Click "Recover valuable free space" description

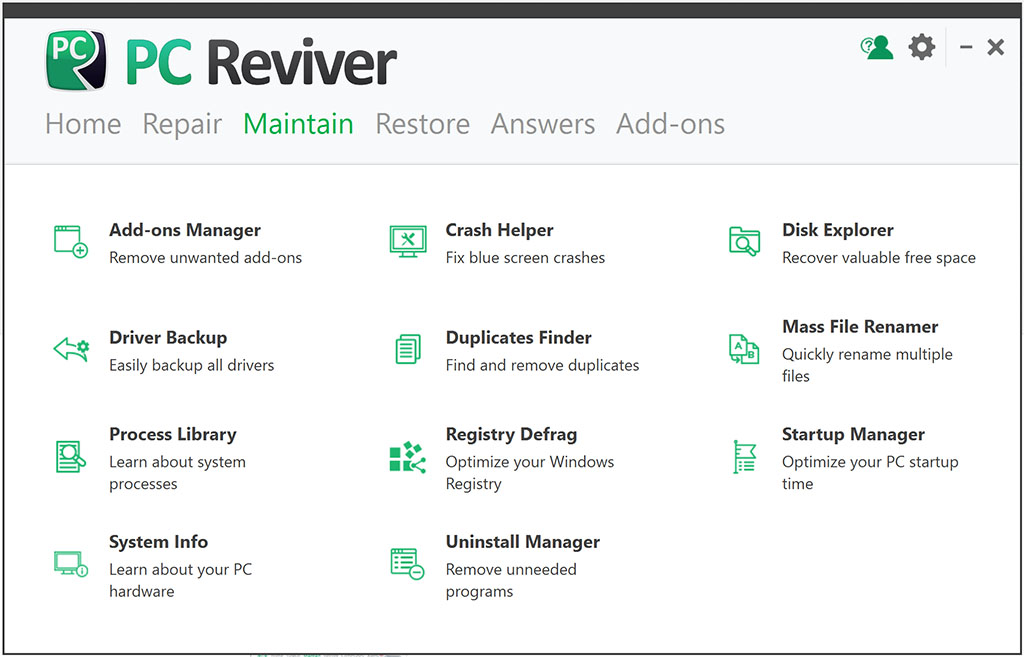pos(879,258)
